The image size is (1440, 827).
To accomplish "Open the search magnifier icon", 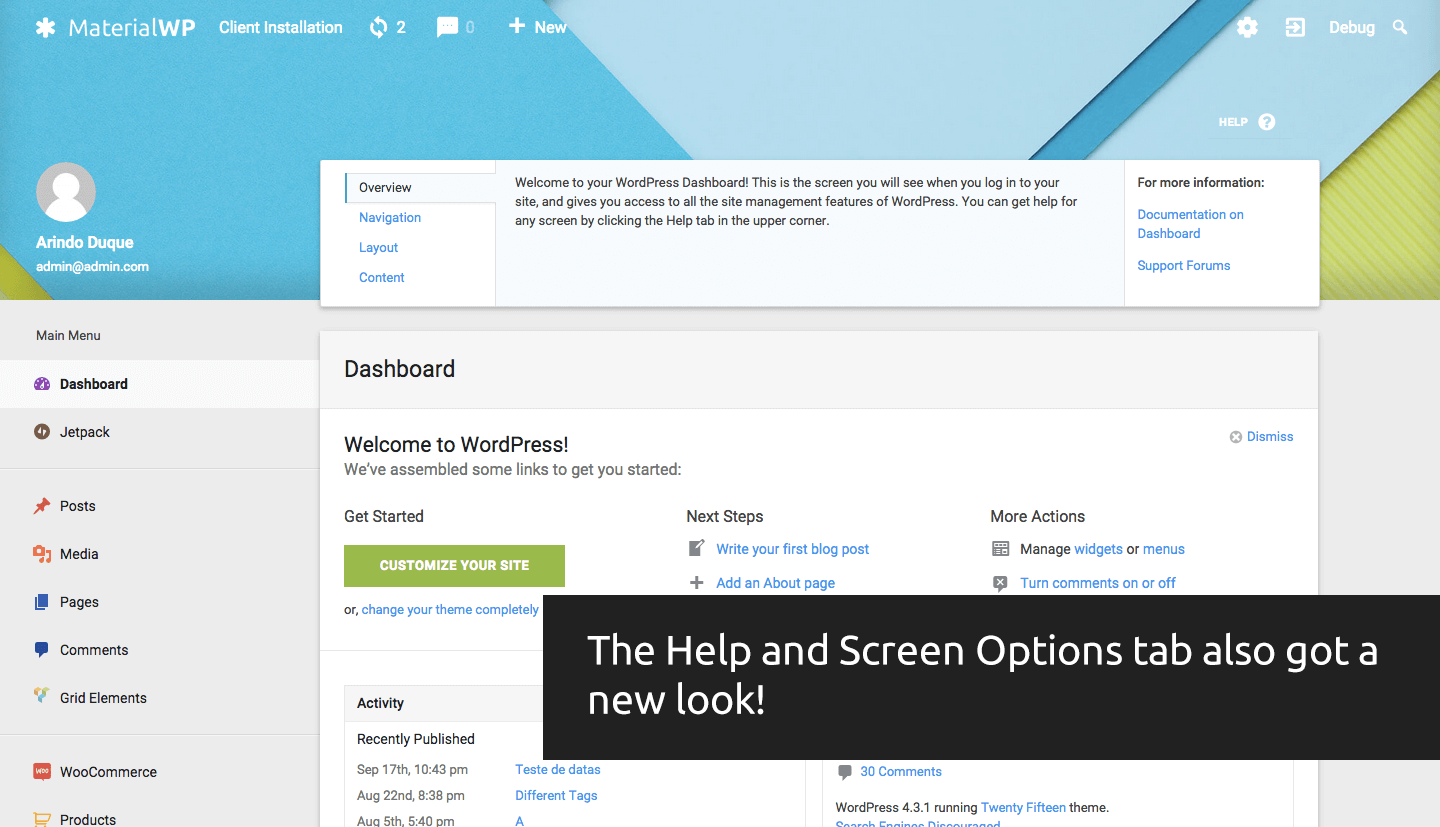I will [1400, 27].
